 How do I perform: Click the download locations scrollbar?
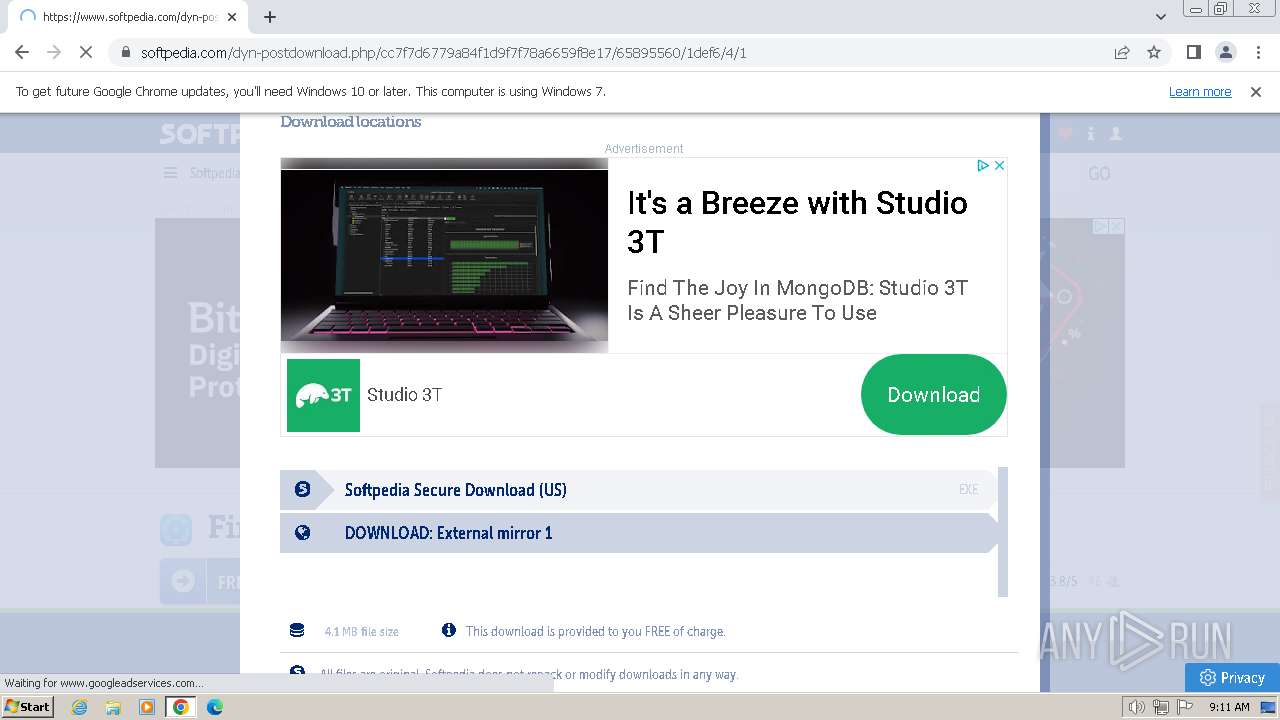(x=1003, y=532)
